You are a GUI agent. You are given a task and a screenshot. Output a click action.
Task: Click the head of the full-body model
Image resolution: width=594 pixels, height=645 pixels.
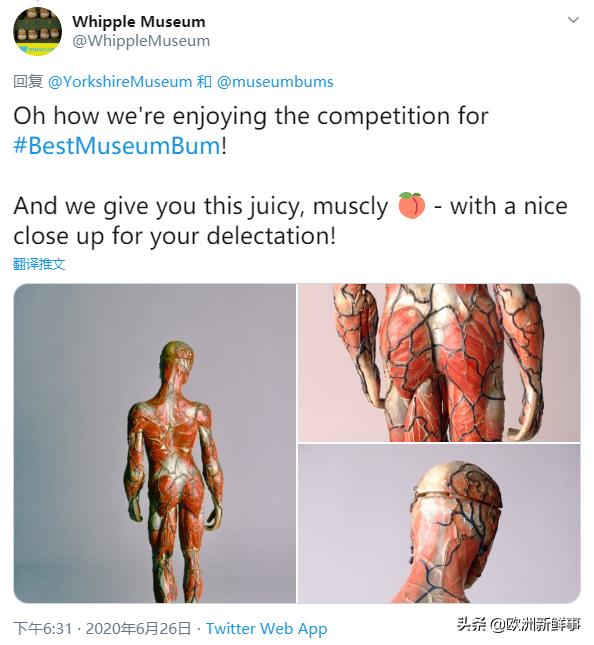coord(178,357)
